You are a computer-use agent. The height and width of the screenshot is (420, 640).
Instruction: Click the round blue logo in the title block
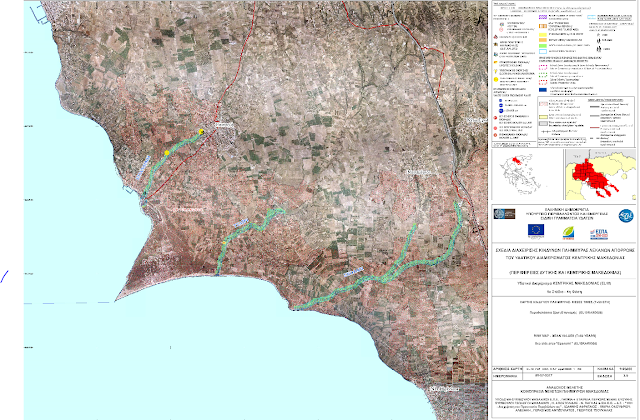[x=626, y=216]
